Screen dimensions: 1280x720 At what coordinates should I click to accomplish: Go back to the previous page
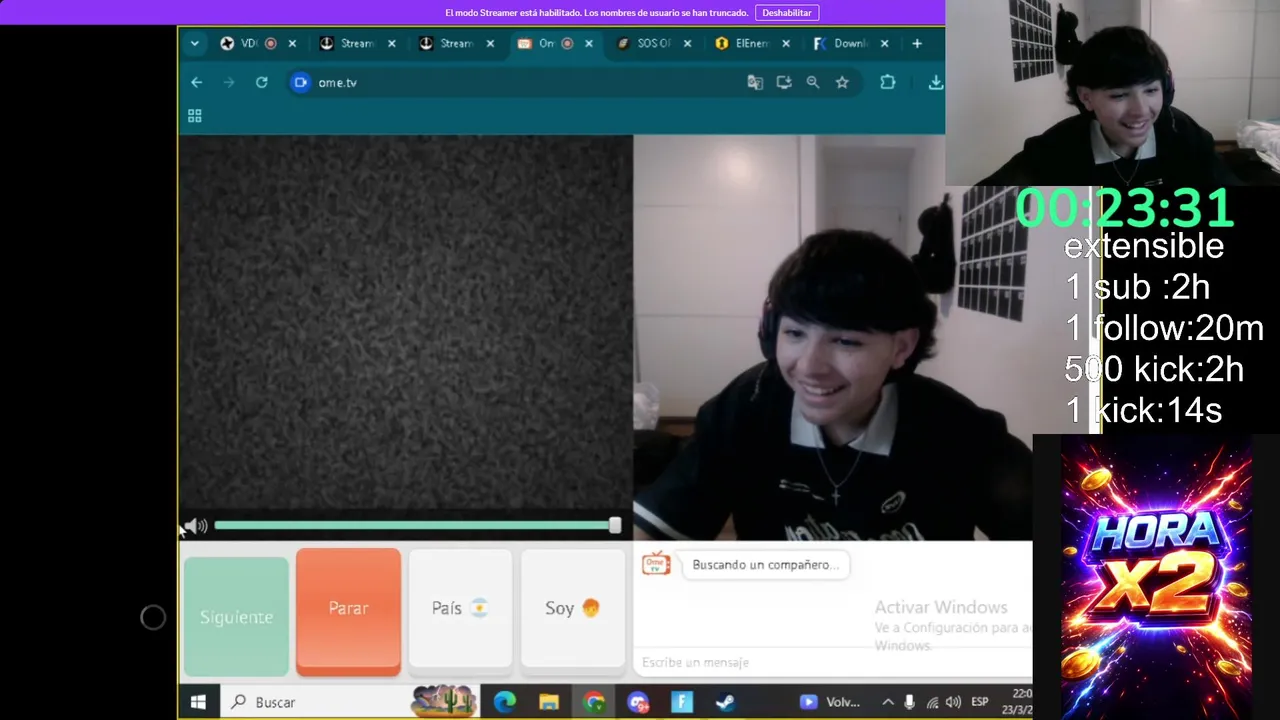coord(197,82)
